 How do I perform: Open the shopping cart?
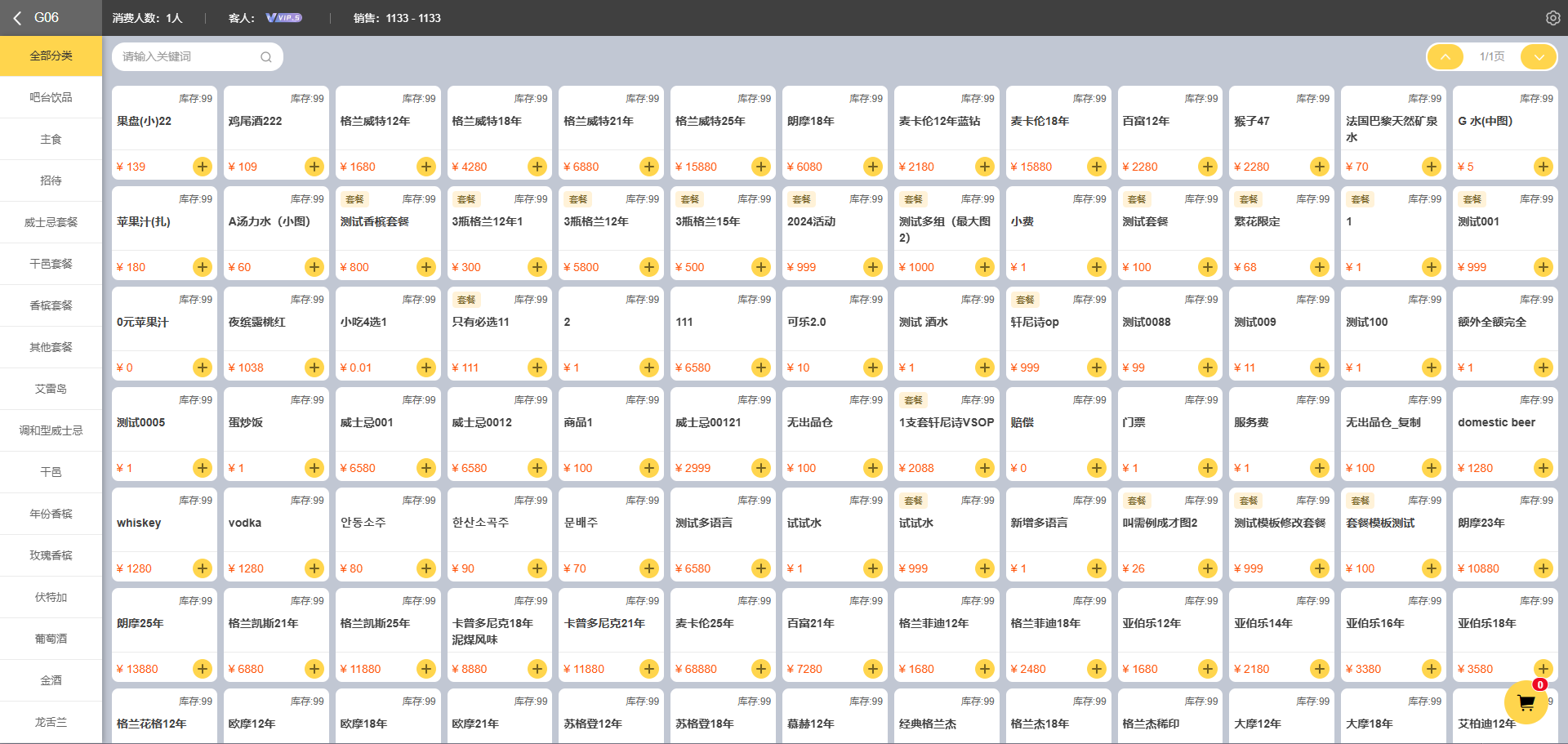1526,702
